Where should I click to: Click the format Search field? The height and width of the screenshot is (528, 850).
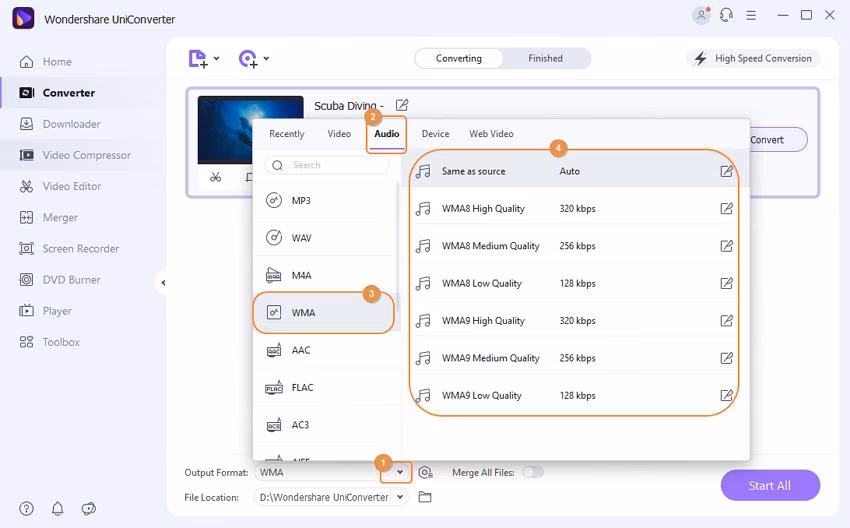(x=327, y=165)
